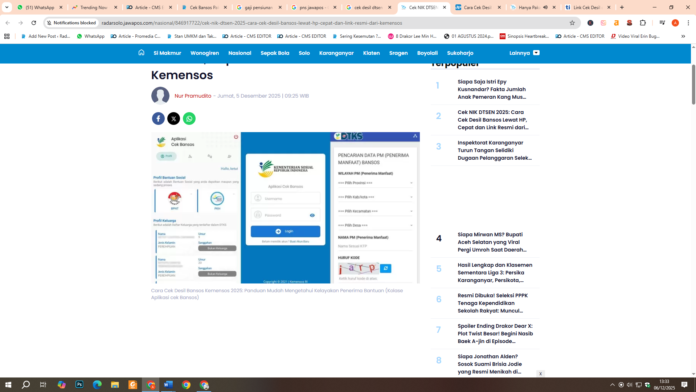Open Windows taskbar search
The height and width of the screenshot is (392, 696).
(x=26, y=385)
